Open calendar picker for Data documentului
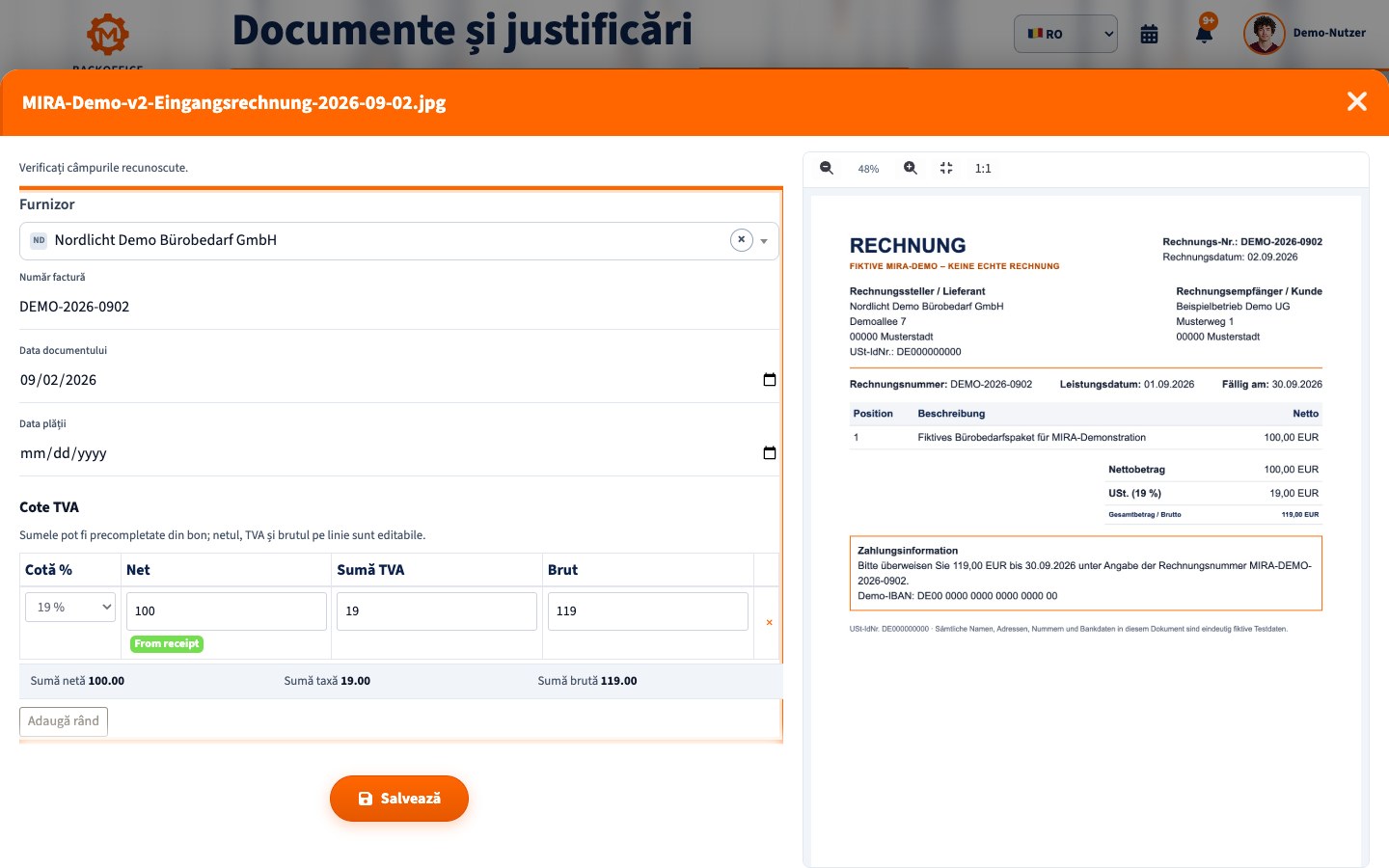Screen dimensions: 1389x868 pyautogui.click(x=770, y=380)
